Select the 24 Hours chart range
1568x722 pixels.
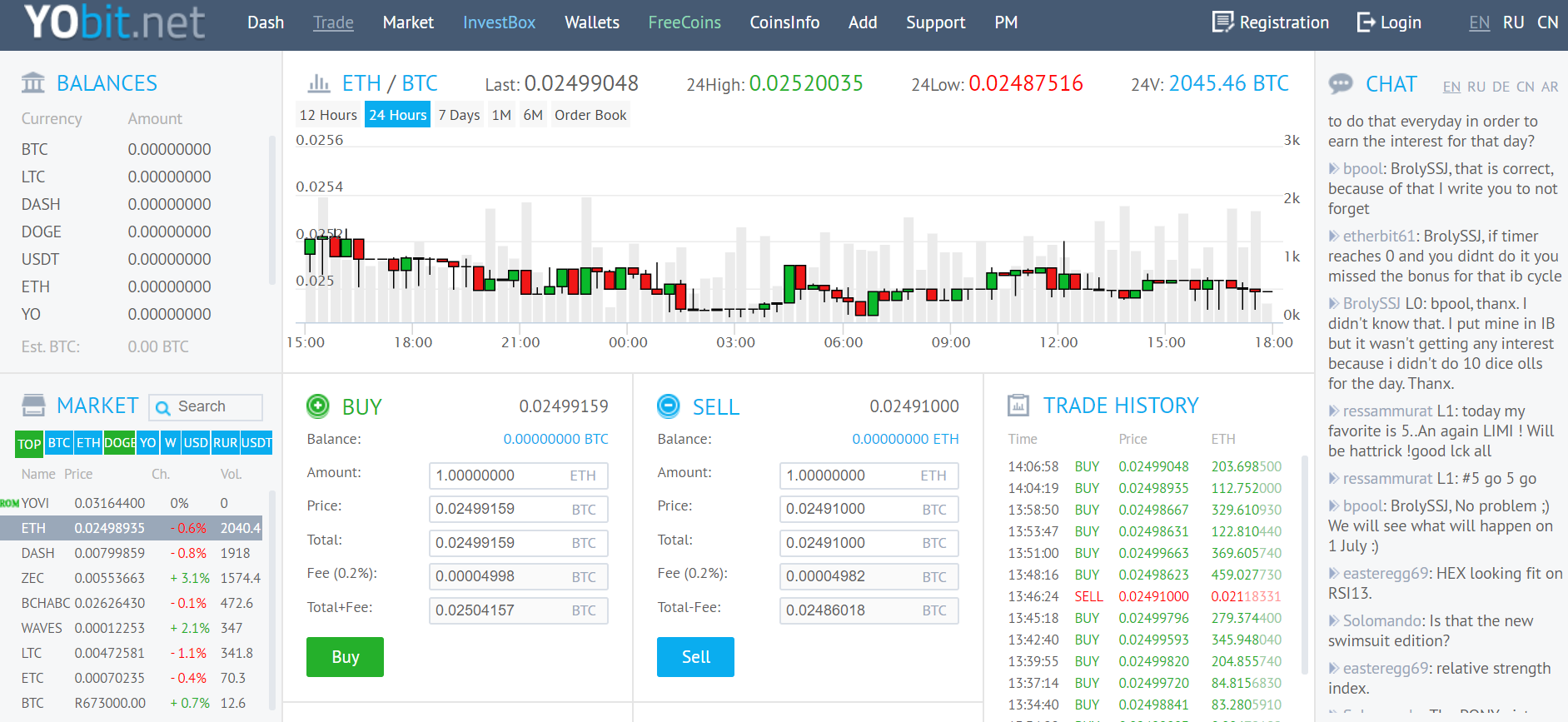click(397, 115)
